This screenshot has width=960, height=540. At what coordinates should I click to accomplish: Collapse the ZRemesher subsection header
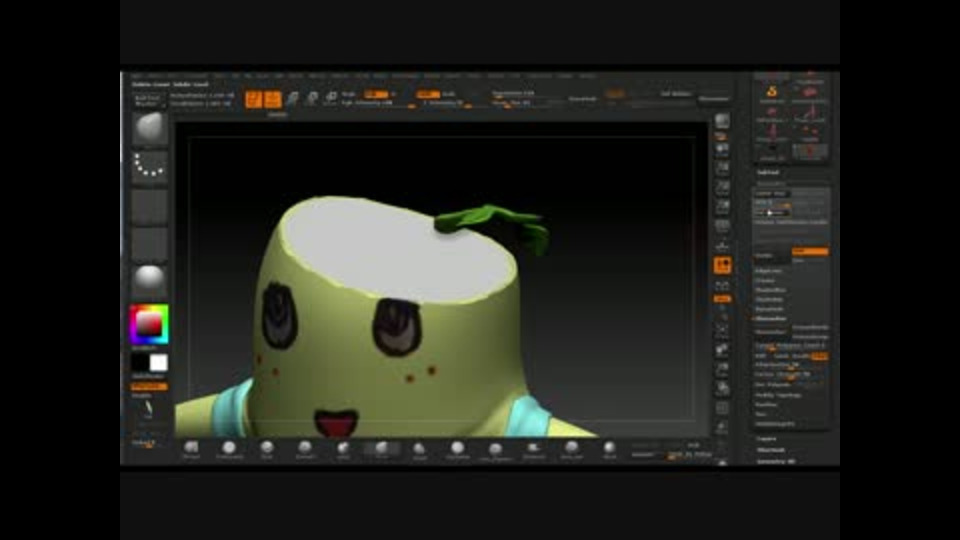pyautogui.click(x=771, y=318)
